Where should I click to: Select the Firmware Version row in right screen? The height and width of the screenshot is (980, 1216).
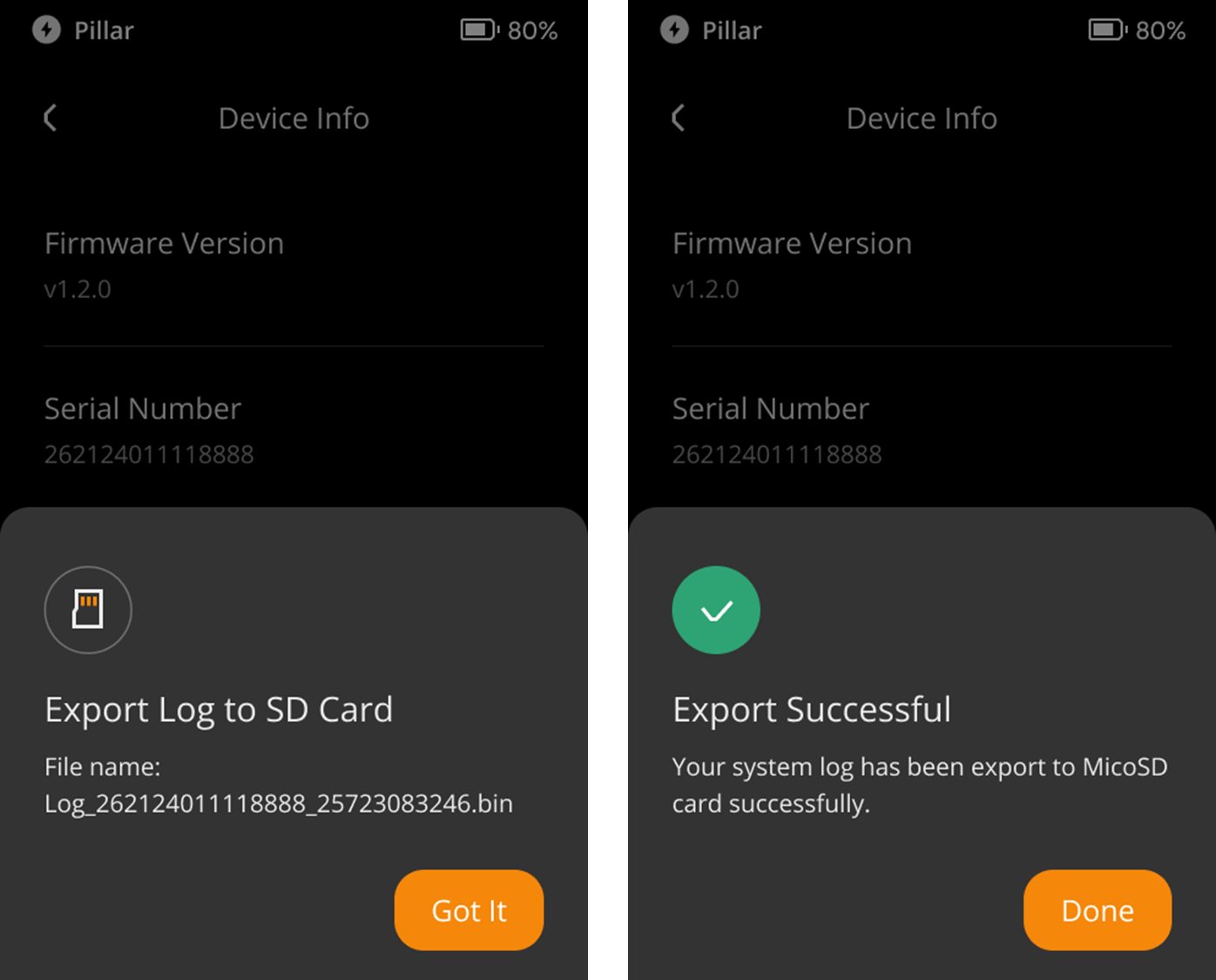922,264
